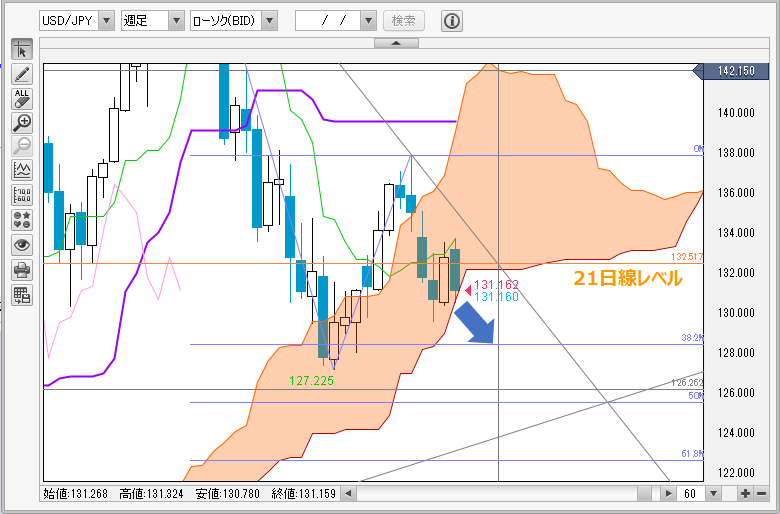Click the 138.000 axis price label
The image size is (780, 514).
(736, 153)
